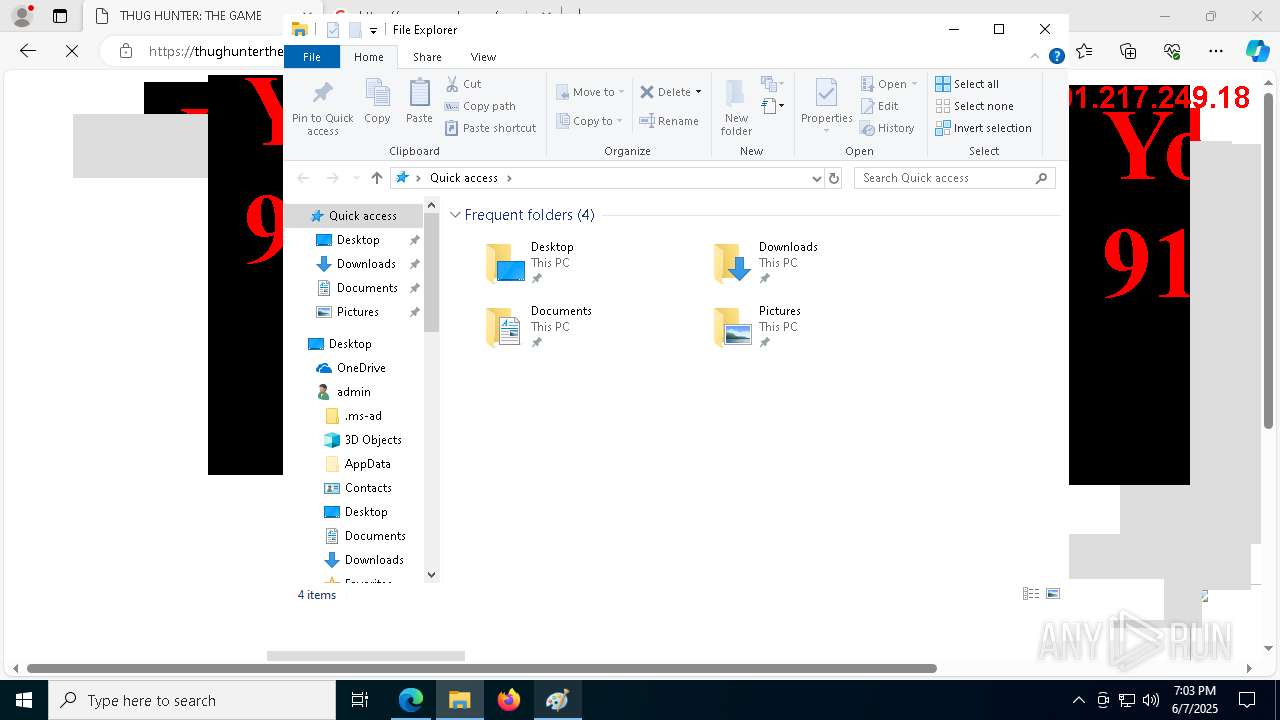
Task: Stop loading page in browser
Action: pos(72,51)
